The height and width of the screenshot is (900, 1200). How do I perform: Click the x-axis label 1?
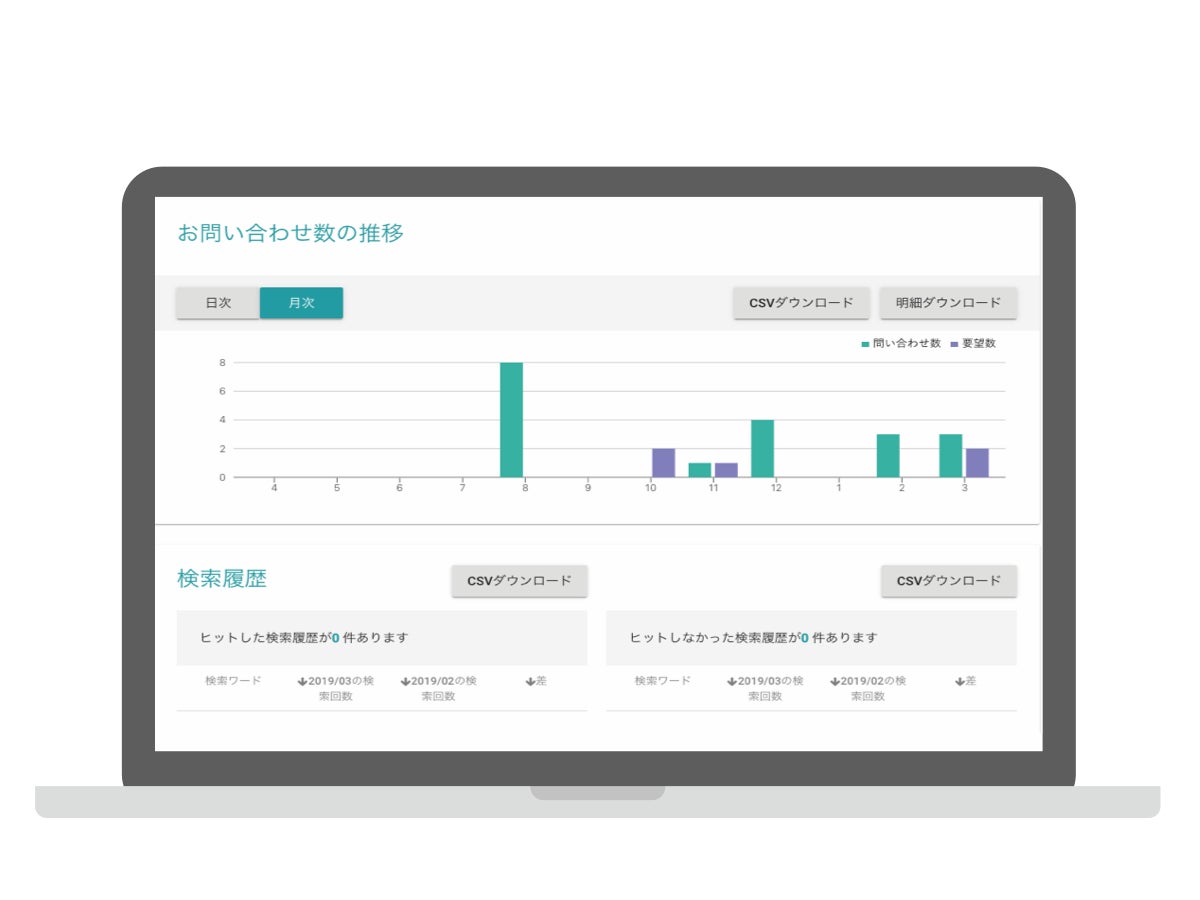coord(839,488)
